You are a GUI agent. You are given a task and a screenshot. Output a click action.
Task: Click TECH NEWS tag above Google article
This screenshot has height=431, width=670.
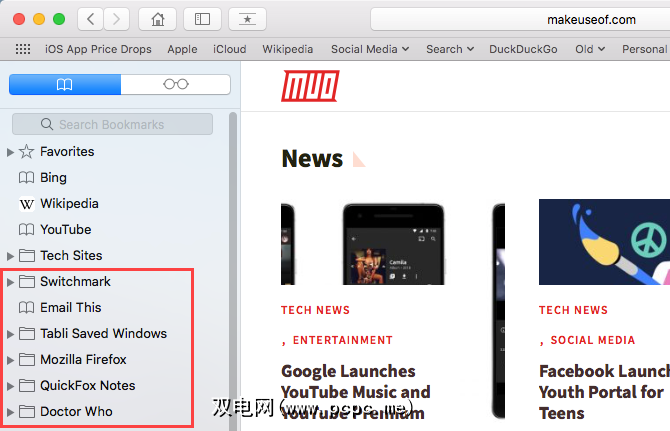[315, 310]
